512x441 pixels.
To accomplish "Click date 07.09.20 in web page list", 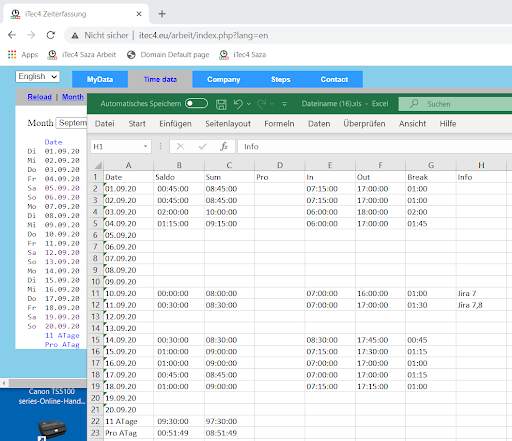I will [x=62, y=206].
